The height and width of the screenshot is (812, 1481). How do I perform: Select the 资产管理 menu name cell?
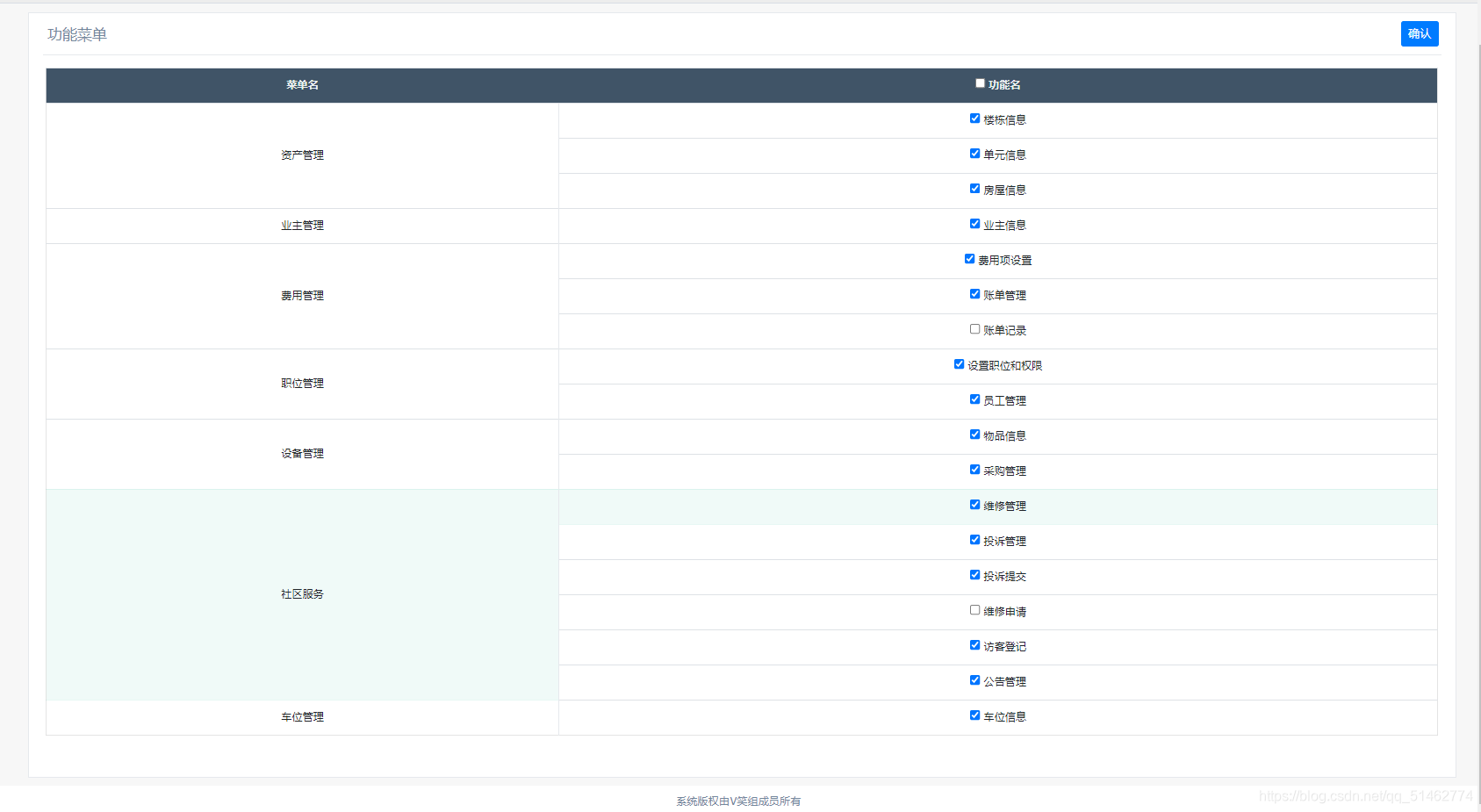[302, 155]
